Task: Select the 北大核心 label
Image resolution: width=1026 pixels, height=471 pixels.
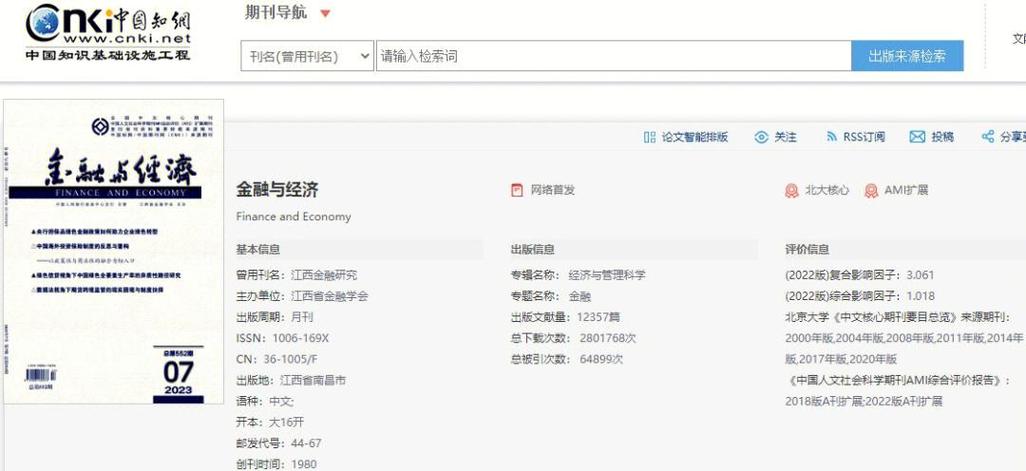Action: [x=826, y=190]
